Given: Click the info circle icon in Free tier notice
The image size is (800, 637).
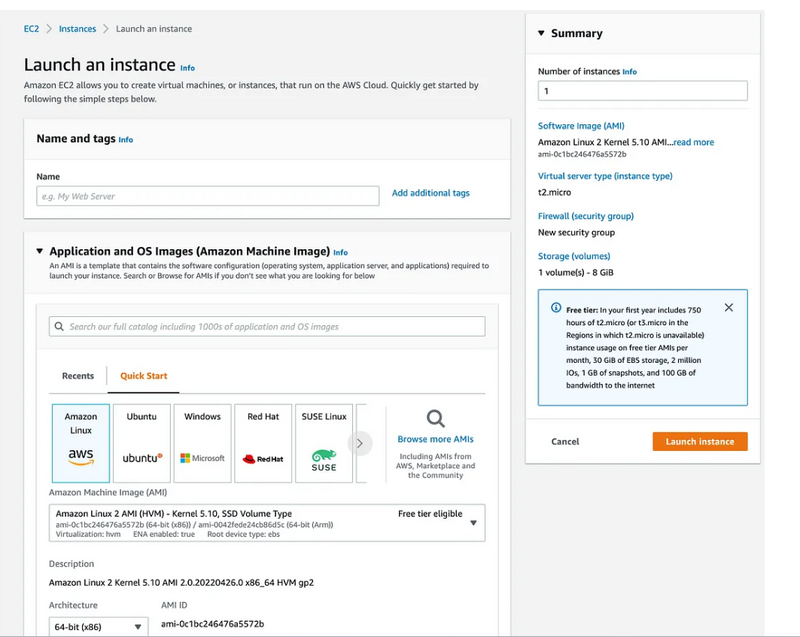Looking at the screenshot, I should click(556, 308).
